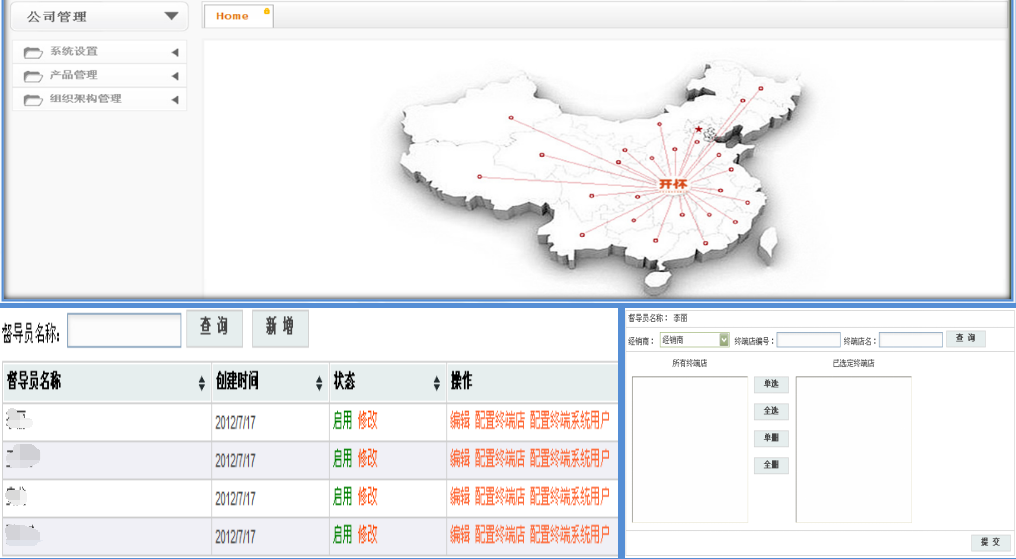This screenshot has width=1016, height=559.
Task: Click the red star marker on map
Action: [698, 129]
